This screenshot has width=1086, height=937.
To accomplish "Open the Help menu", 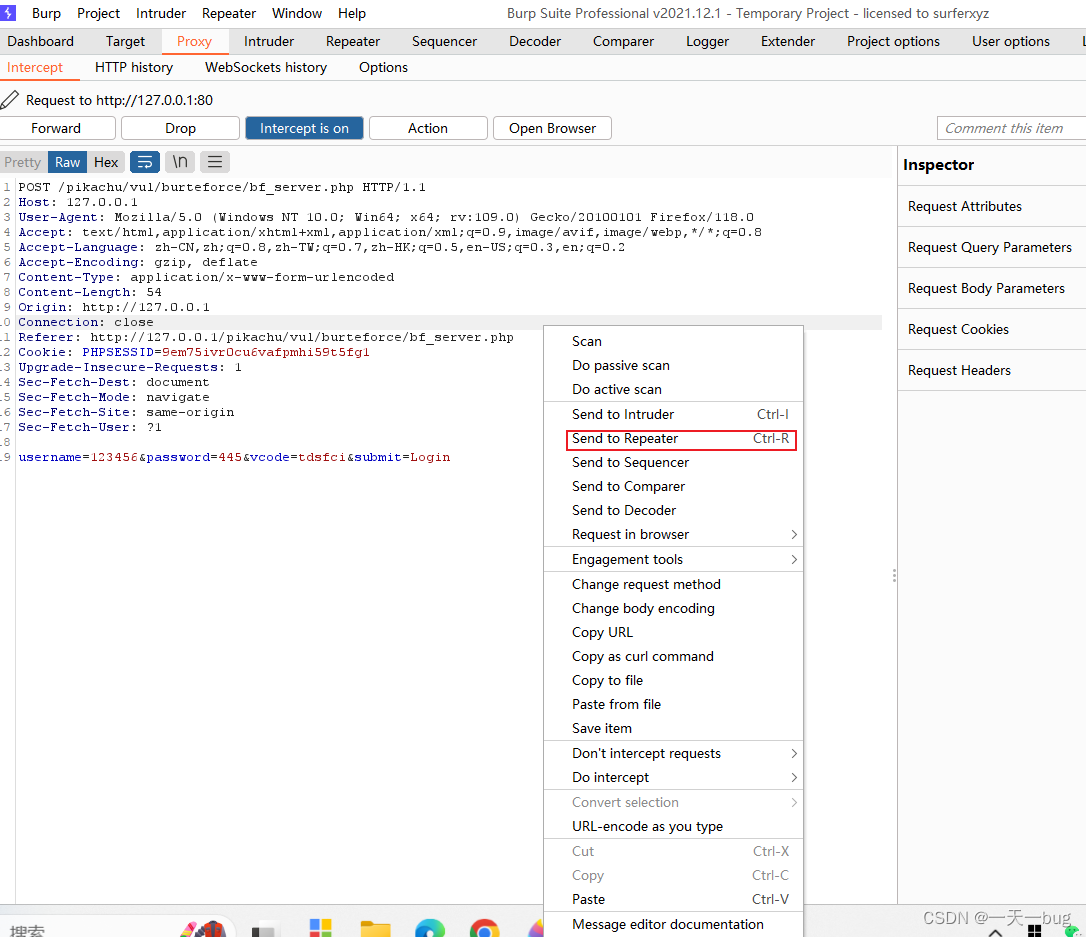I will (352, 13).
